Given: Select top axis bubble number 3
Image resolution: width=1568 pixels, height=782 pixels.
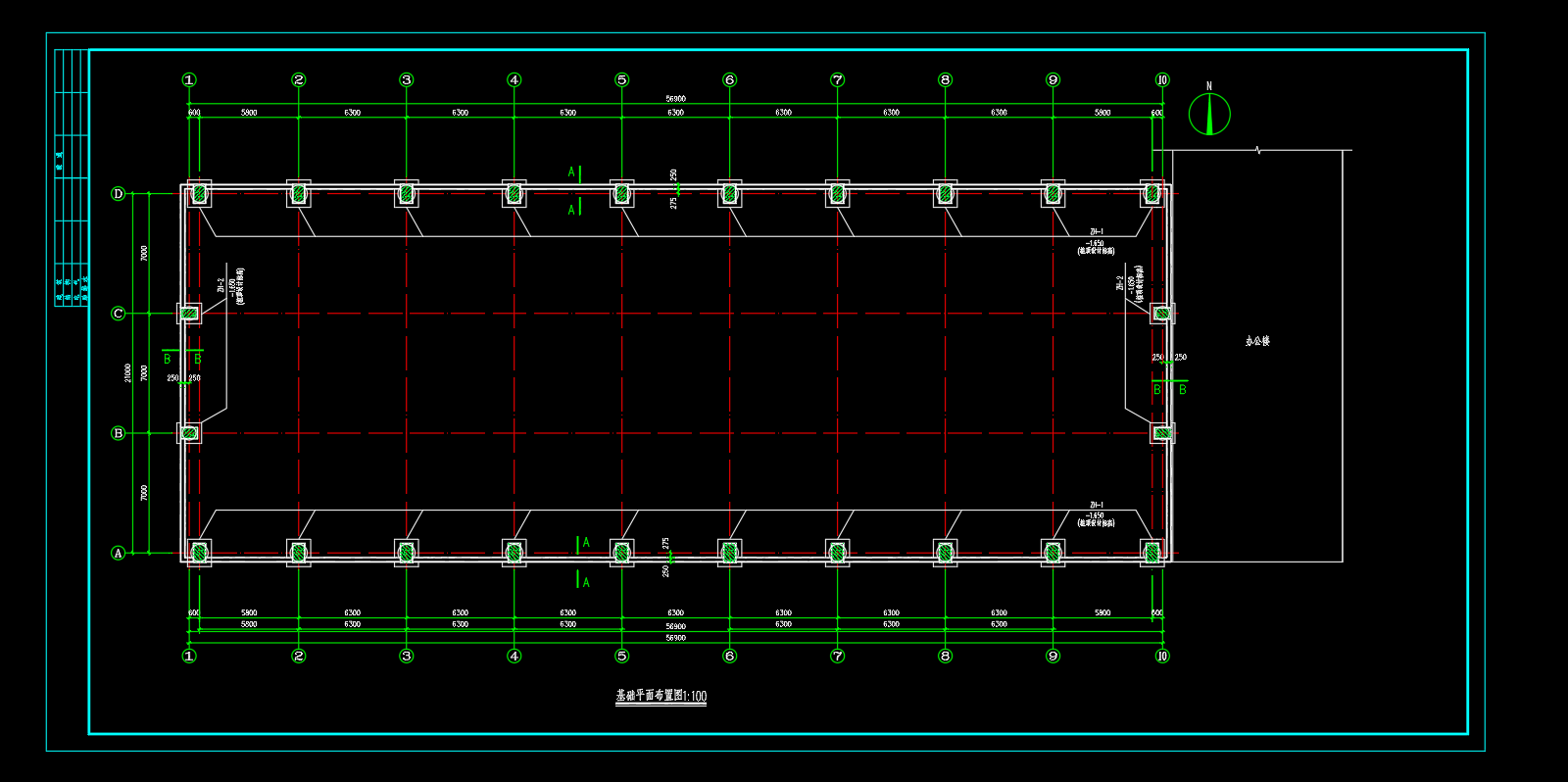Looking at the screenshot, I should 407,80.
